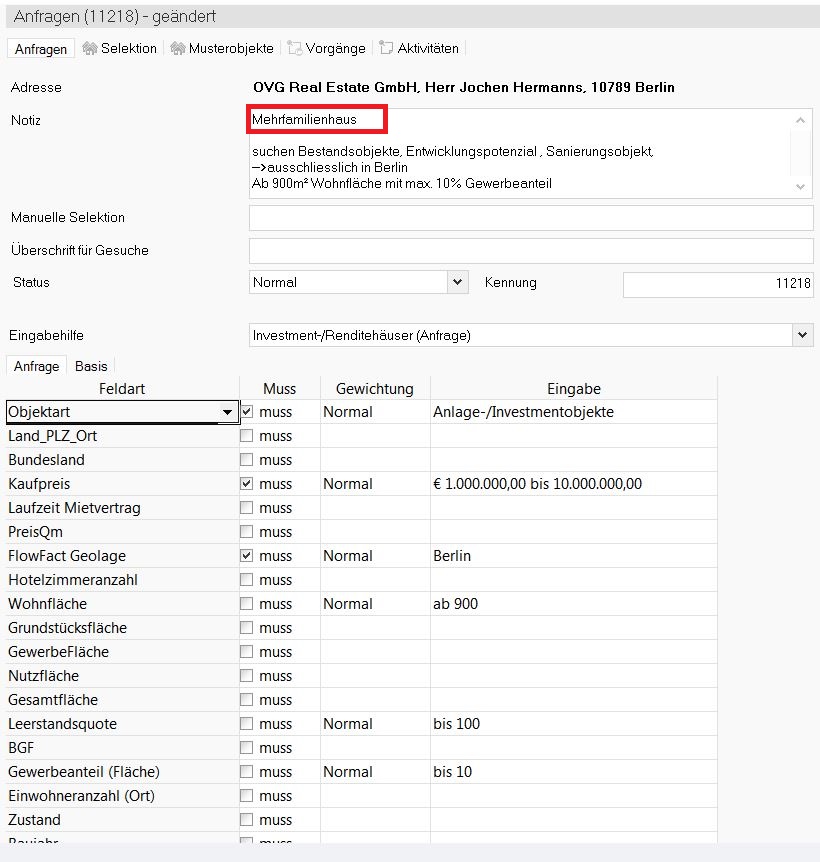Image resolution: width=820 pixels, height=862 pixels.
Task: Select the Kaufpreis Eingabe cell
Action: (573, 484)
